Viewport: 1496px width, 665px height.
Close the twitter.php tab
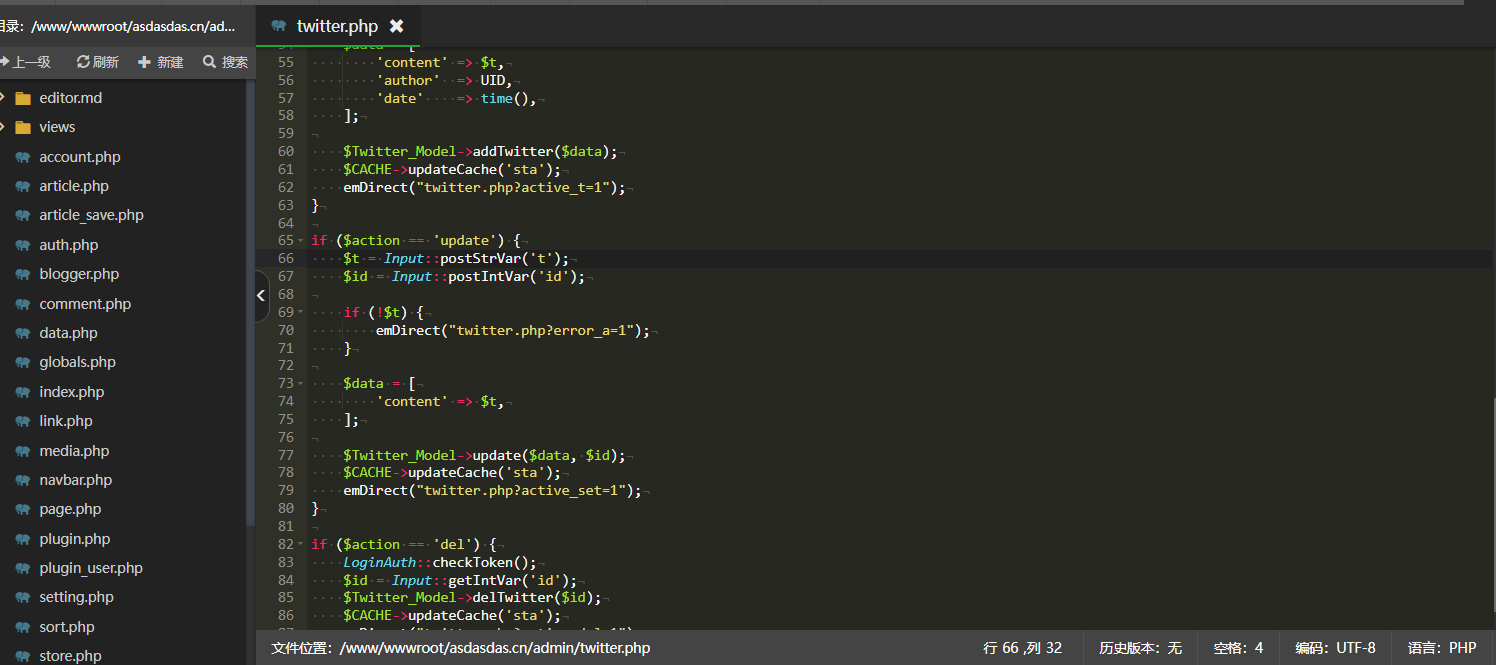(x=397, y=27)
